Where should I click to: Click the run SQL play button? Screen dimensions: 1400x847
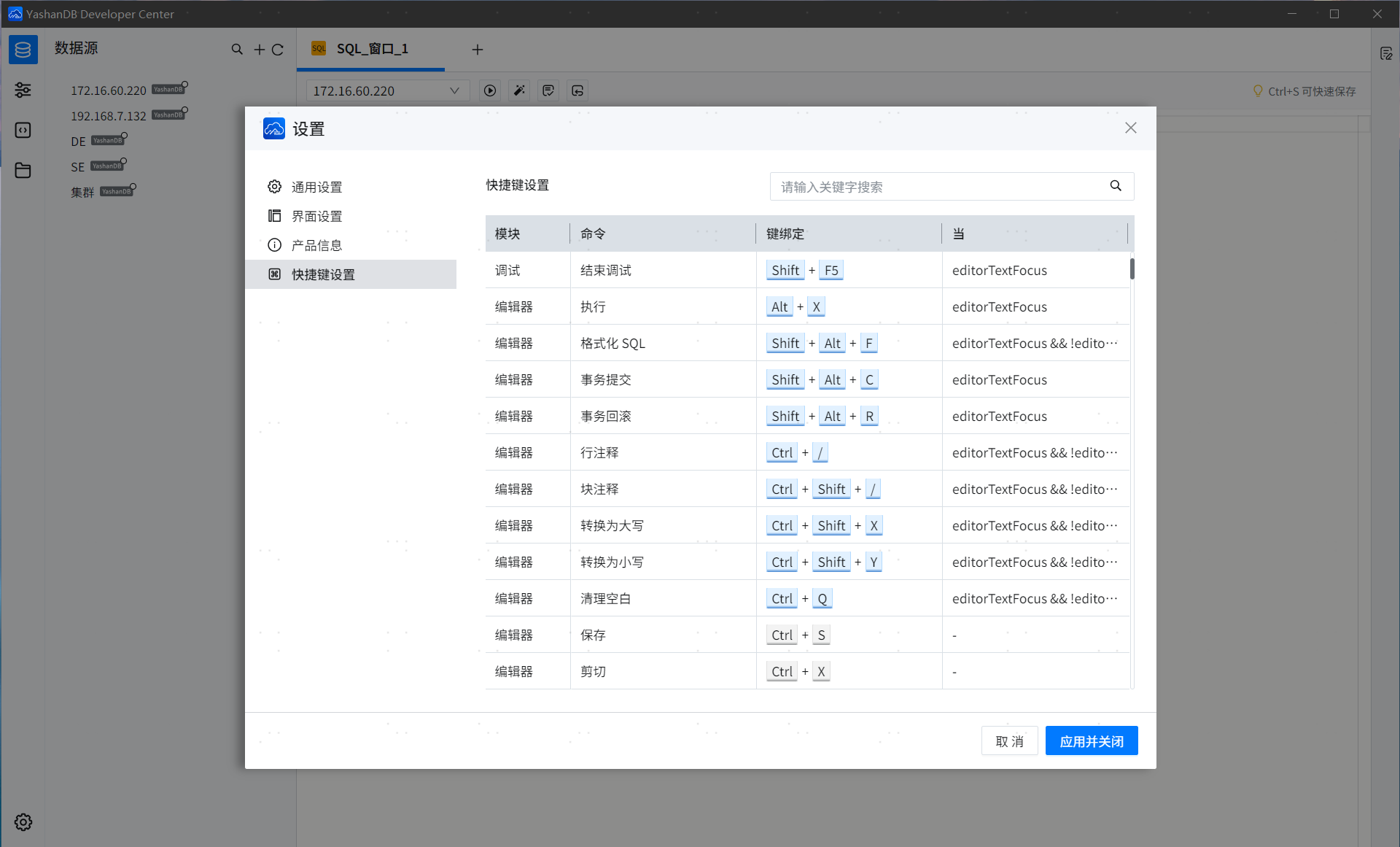point(490,90)
